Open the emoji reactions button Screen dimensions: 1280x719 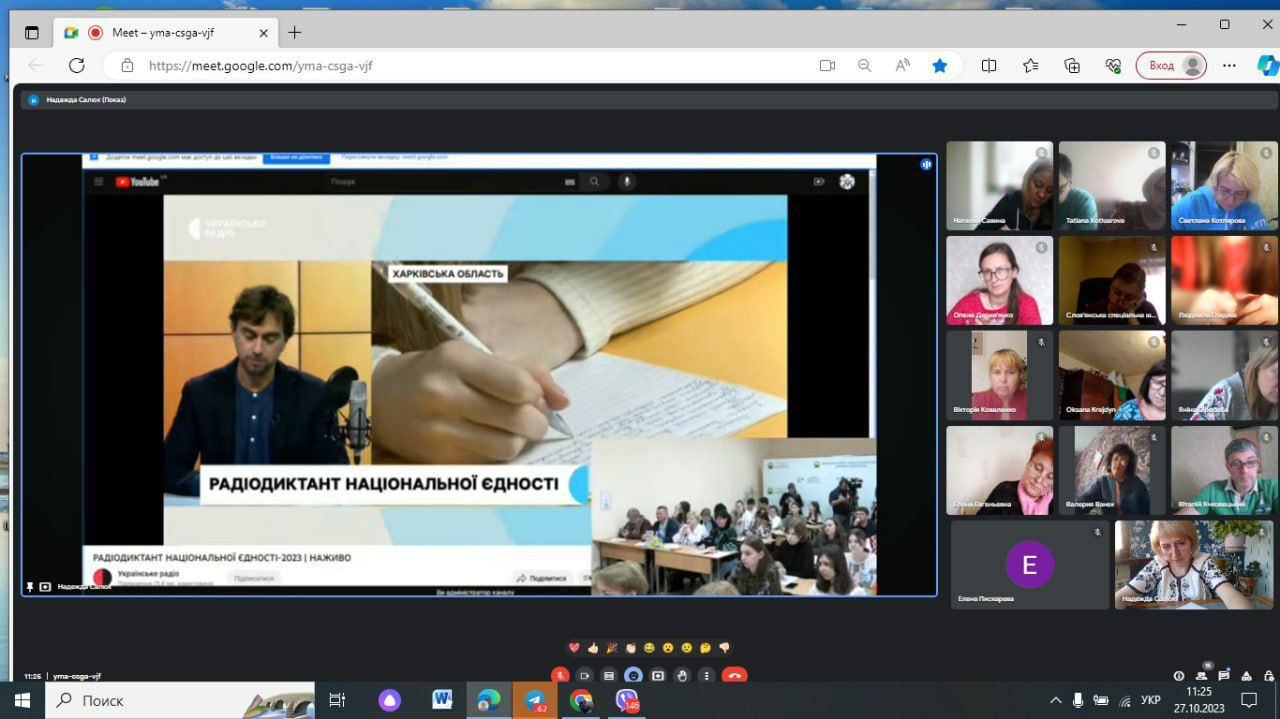click(x=633, y=675)
